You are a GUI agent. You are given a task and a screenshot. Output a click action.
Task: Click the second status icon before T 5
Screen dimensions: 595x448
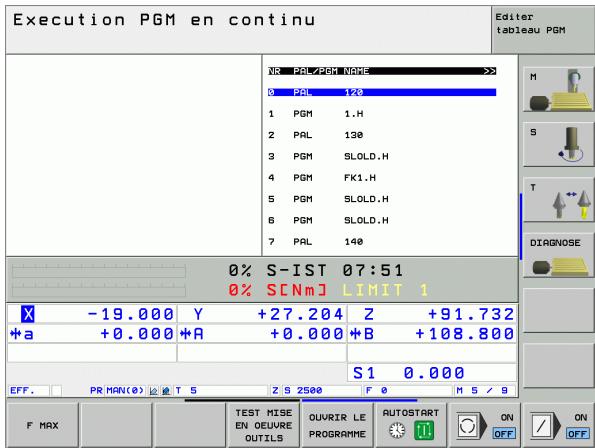click(x=166, y=391)
